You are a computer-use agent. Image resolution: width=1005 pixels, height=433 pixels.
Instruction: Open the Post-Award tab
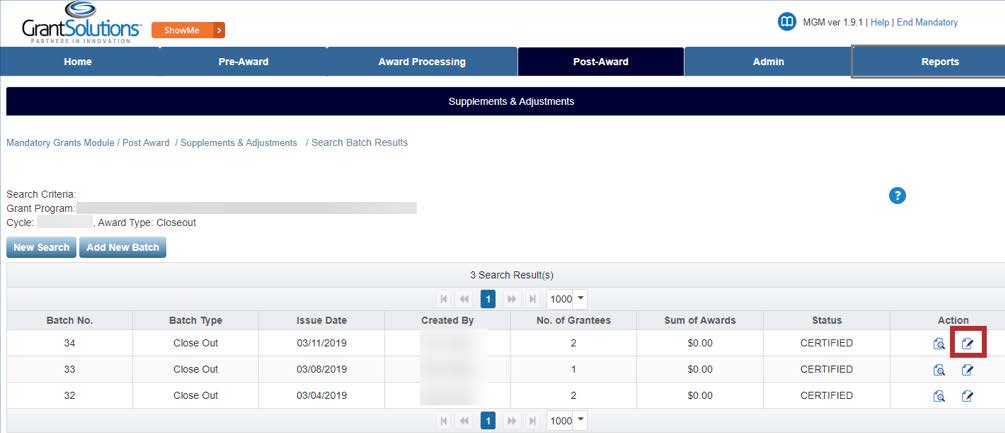coord(600,62)
